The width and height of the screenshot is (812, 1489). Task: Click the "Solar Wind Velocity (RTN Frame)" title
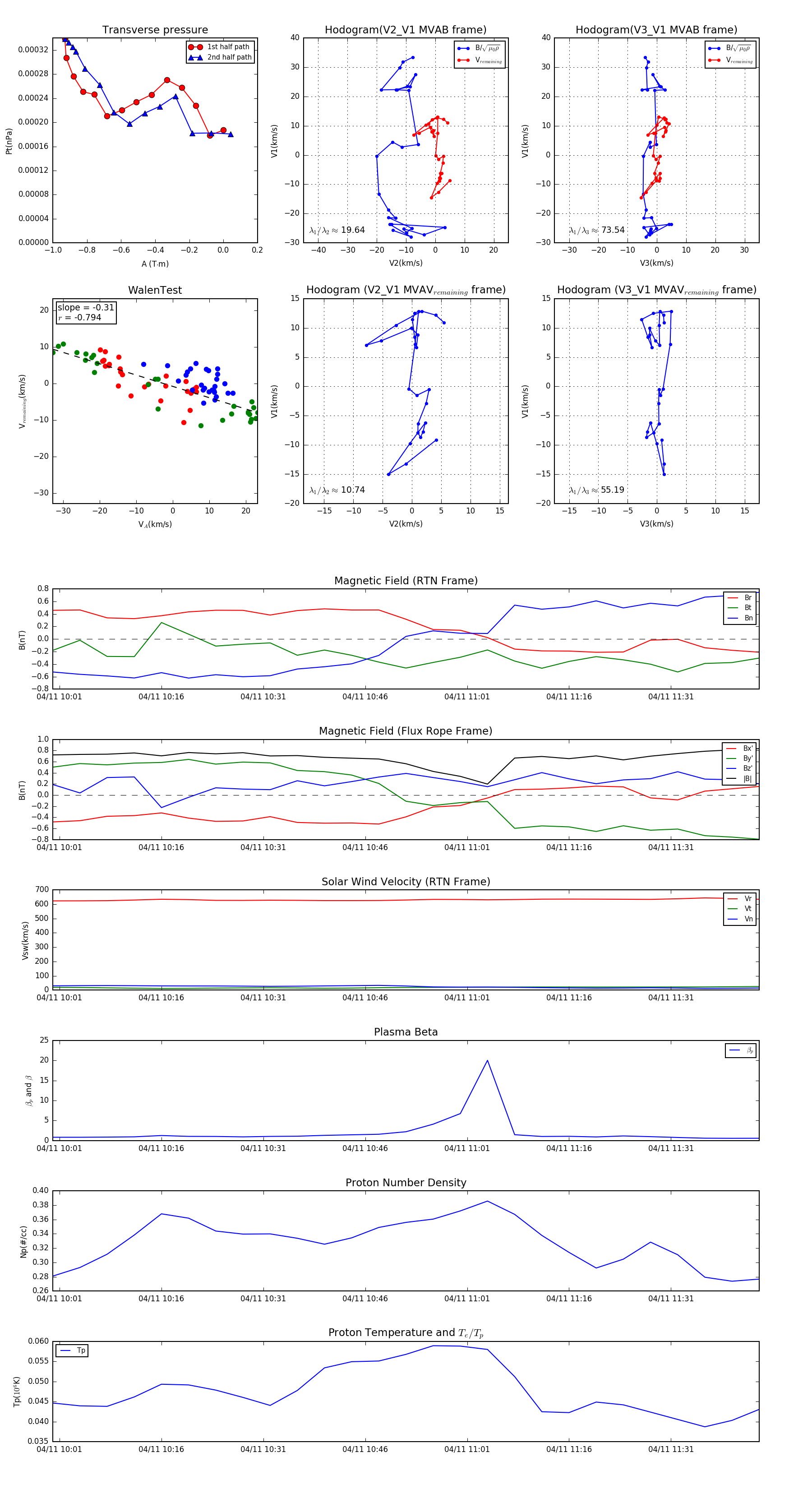pyautogui.click(x=406, y=882)
